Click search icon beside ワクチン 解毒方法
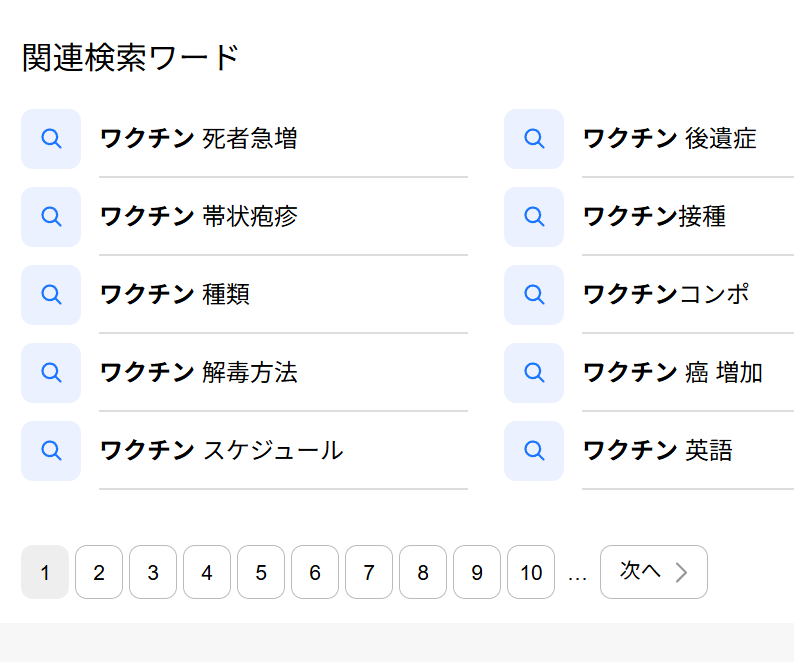 (x=51, y=373)
